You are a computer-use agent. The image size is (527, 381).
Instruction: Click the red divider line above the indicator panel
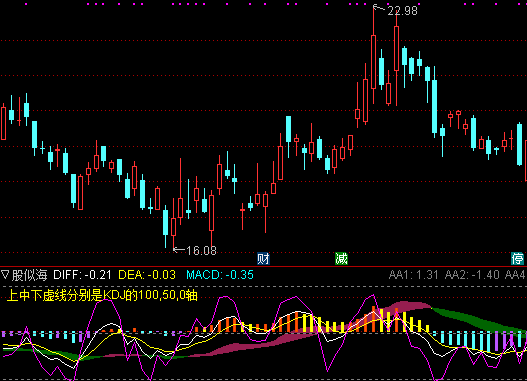pos(264,266)
